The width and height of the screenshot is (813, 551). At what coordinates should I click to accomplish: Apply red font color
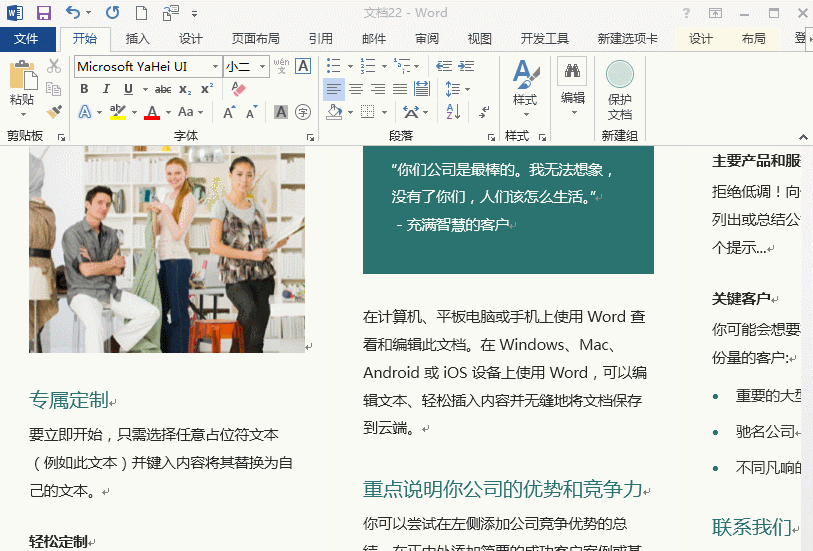tap(152, 112)
